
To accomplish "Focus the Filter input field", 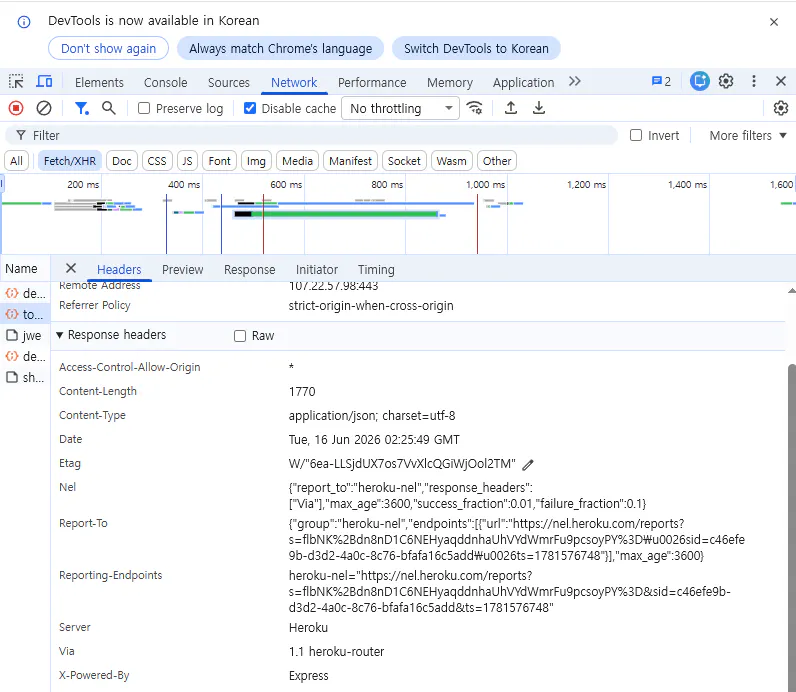I will 311,135.
